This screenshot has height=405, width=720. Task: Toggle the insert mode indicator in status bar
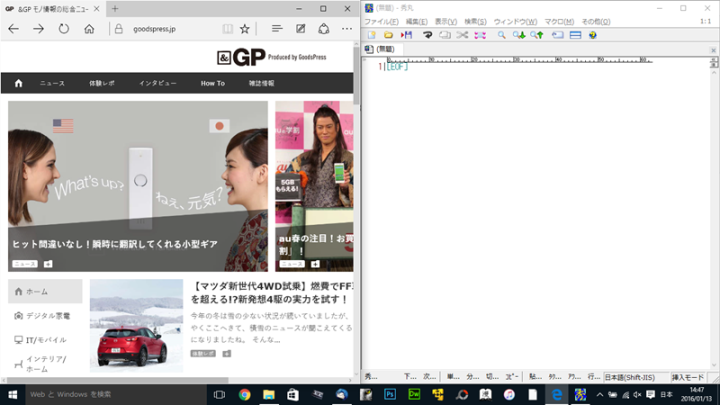(687, 377)
